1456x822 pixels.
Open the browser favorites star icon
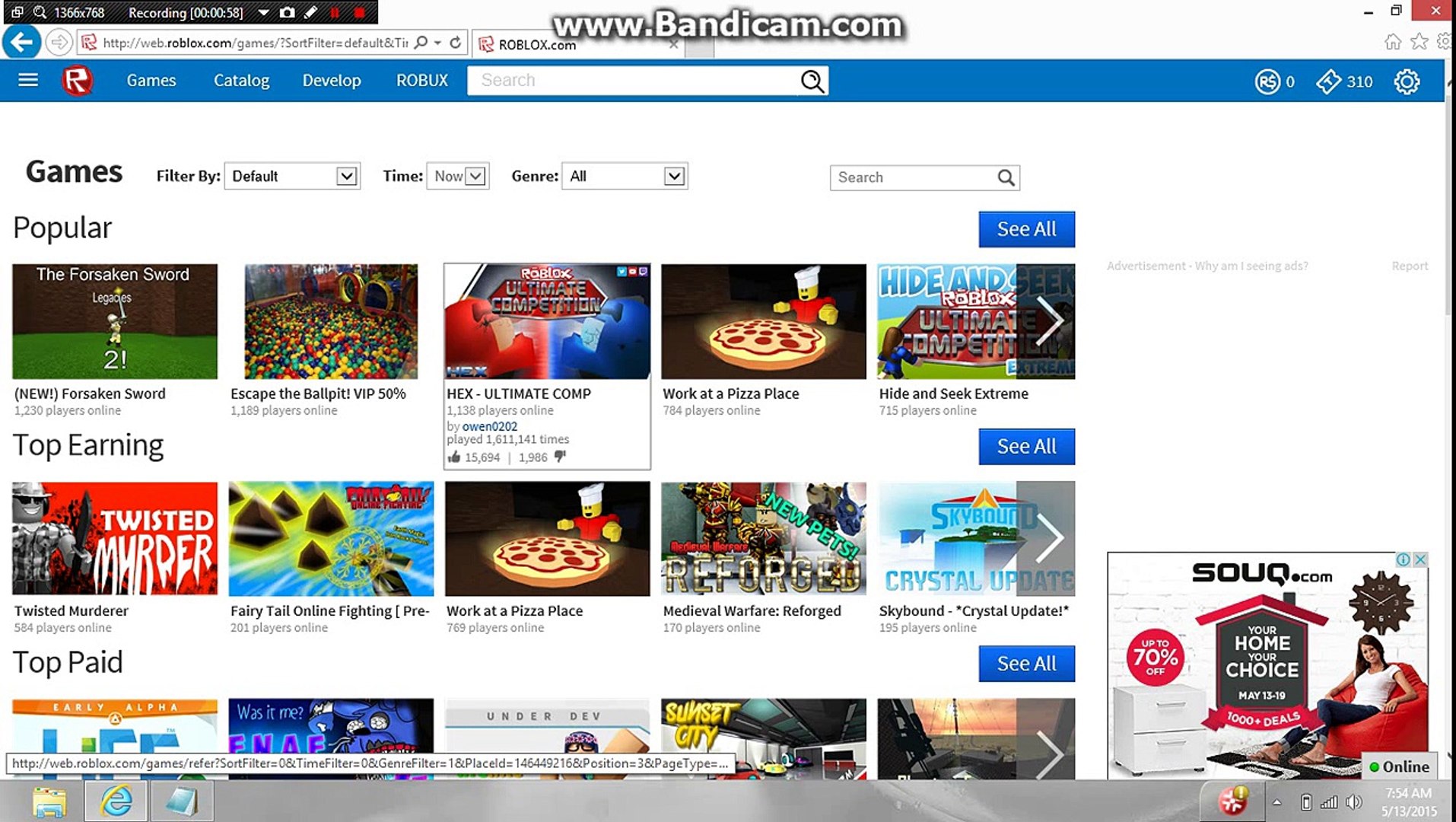pos(1419,42)
